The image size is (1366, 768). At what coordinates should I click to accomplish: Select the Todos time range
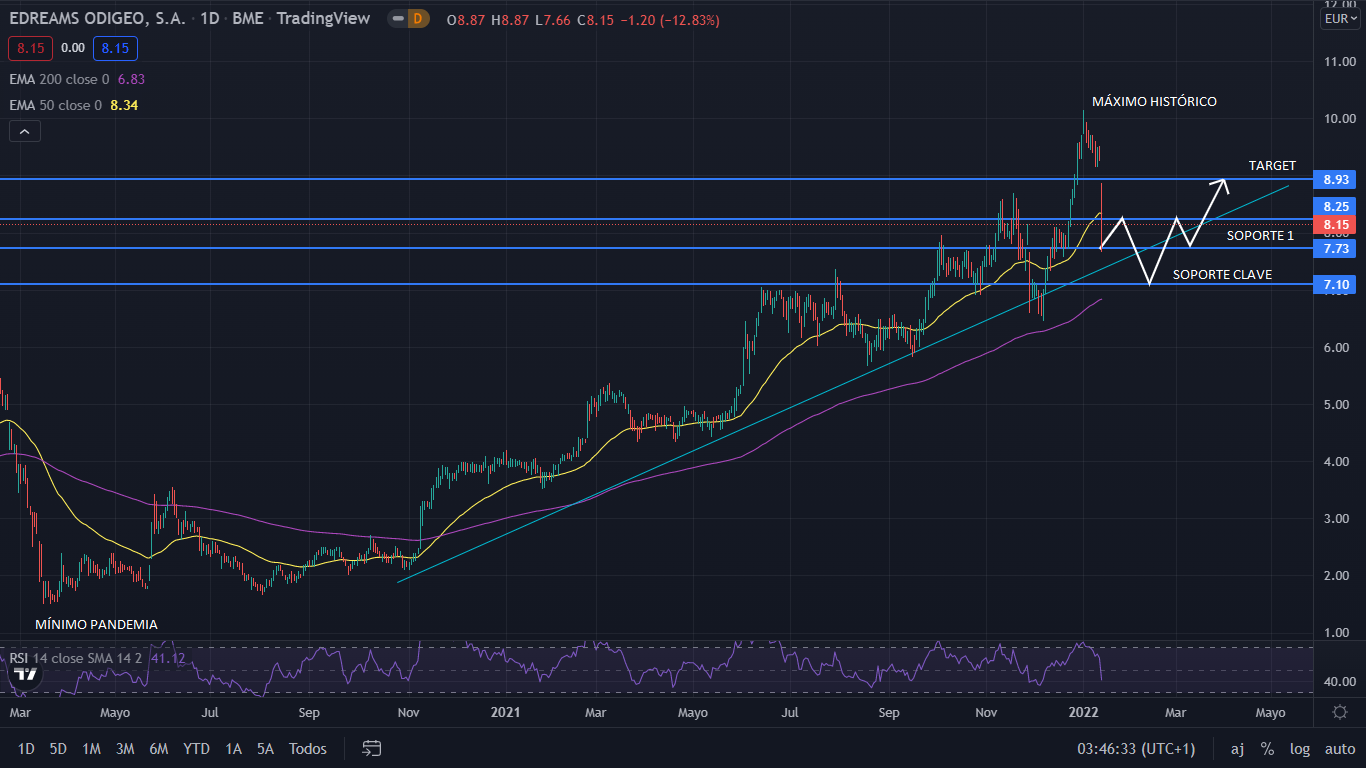307,748
